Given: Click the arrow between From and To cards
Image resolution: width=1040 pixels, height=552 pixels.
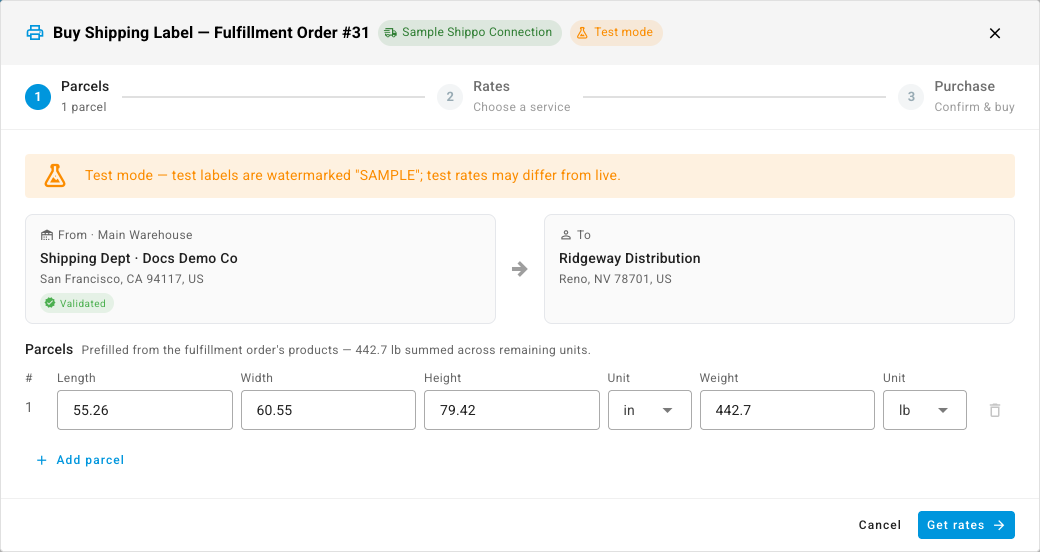Looking at the screenshot, I should pyautogui.click(x=520, y=269).
